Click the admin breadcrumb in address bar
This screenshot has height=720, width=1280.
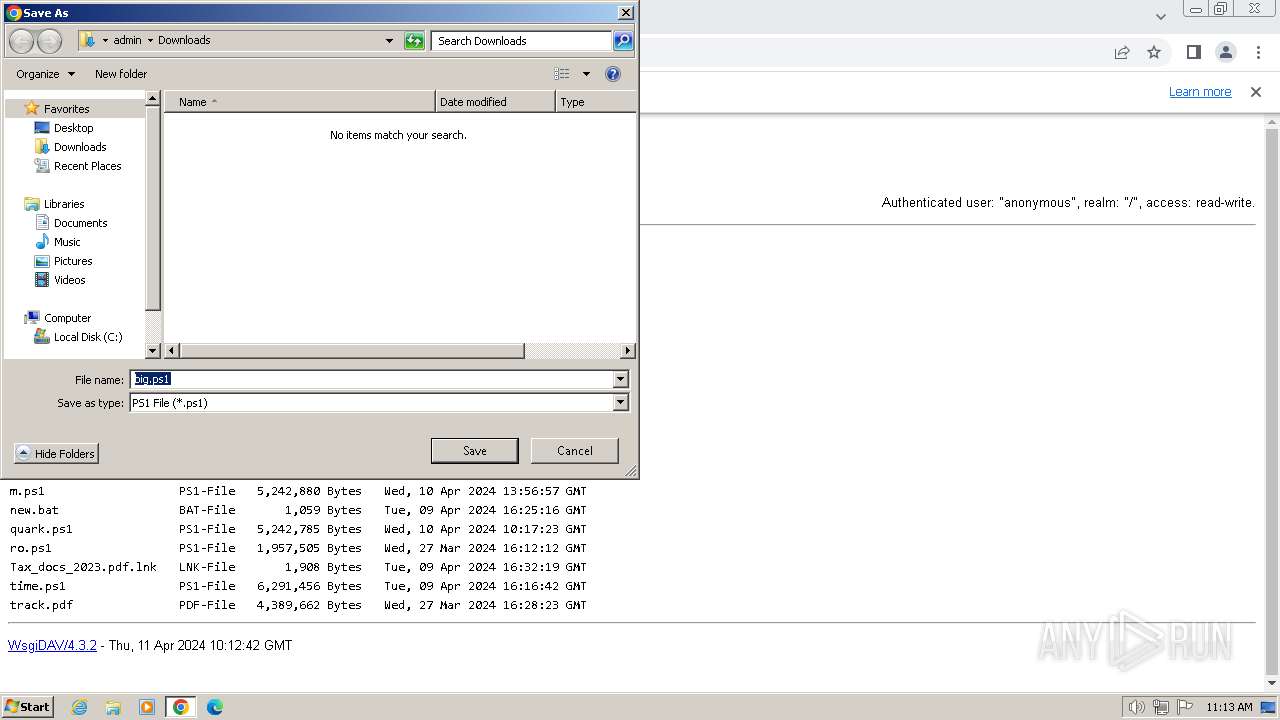coord(127,41)
